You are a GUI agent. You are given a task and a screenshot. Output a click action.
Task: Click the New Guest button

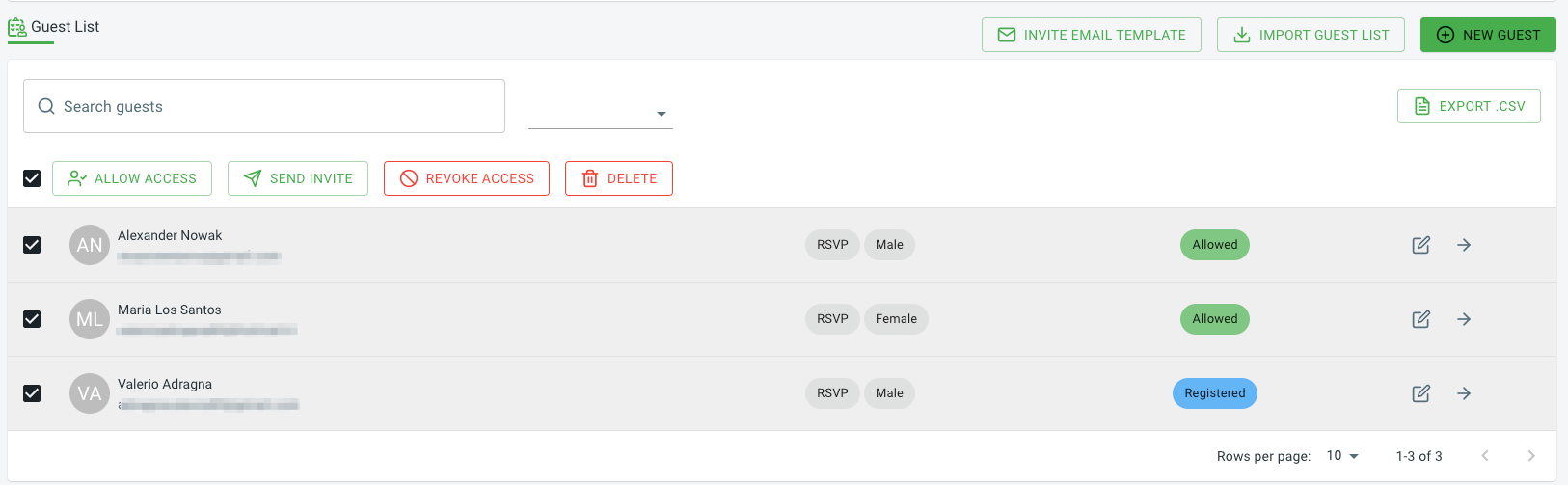coord(1488,35)
